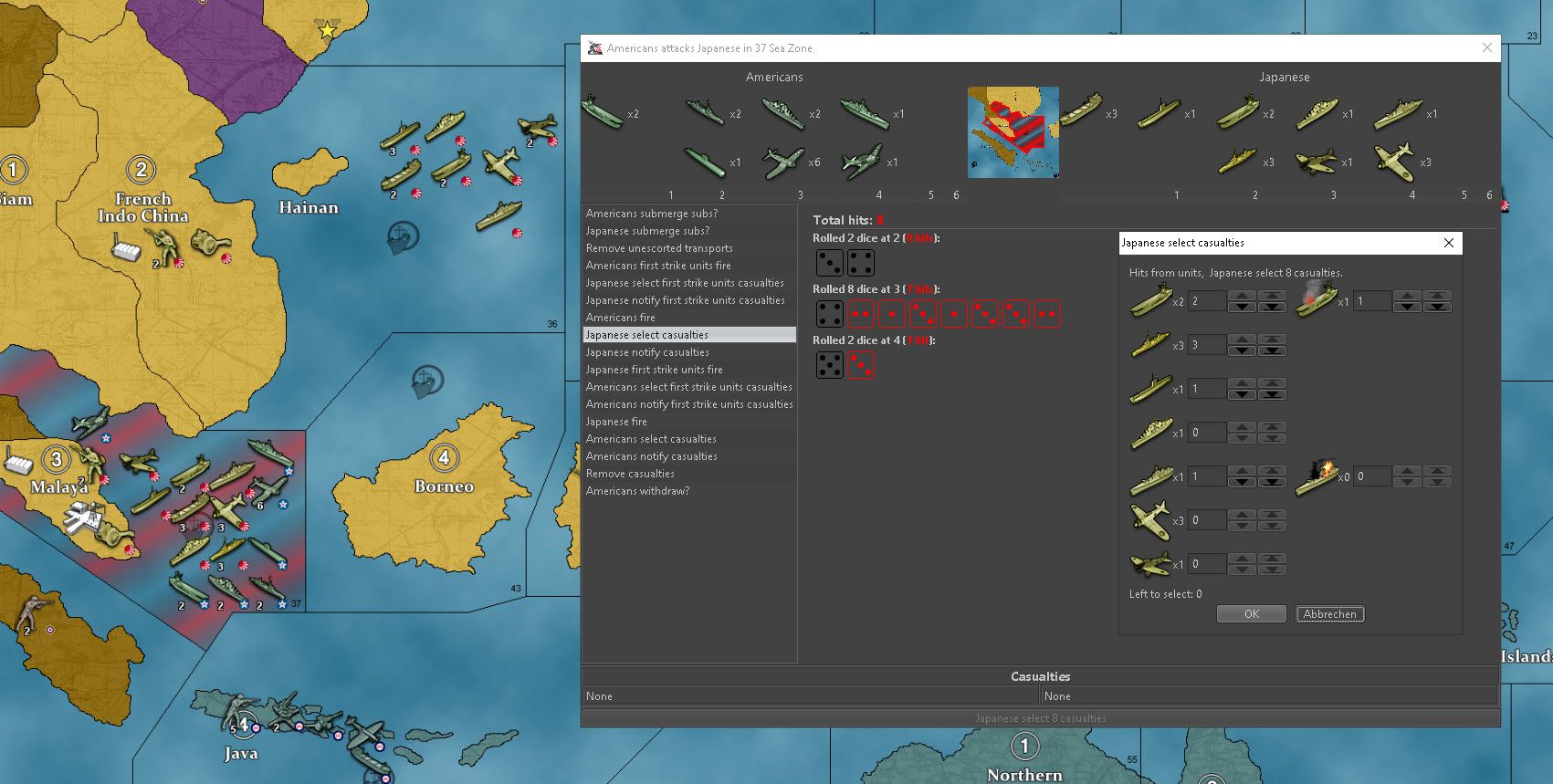The width and height of the screenshot is (1553, 784).
Task: Select the 'Americans submerge subs?' step
Action: (689, 214)
